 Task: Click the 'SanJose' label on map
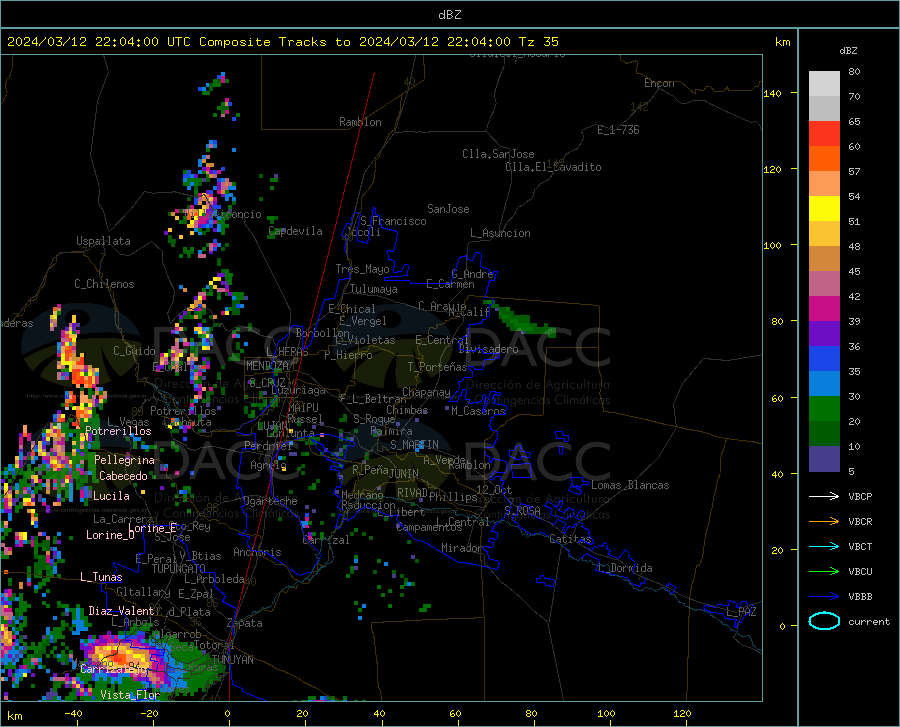click(448, 209)
